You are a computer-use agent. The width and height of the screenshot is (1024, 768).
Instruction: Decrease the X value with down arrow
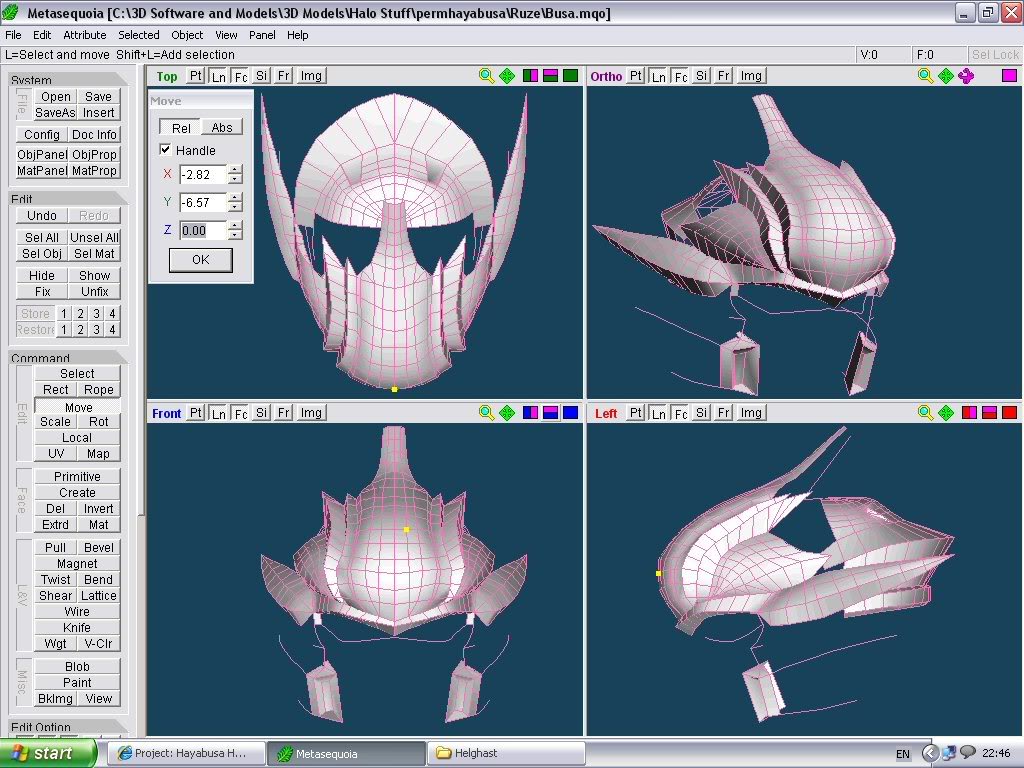click(x=235, y=179)
